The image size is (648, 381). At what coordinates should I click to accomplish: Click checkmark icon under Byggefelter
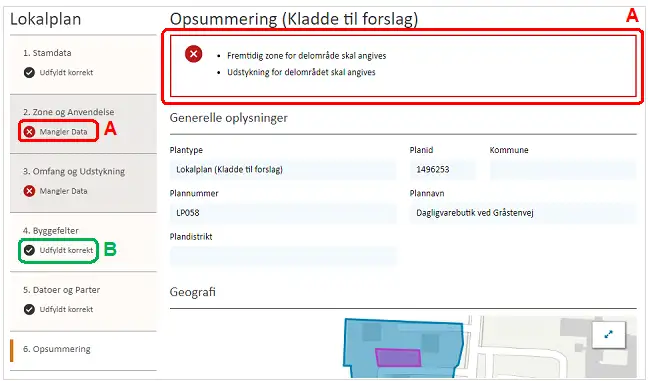tap(29, 250)
